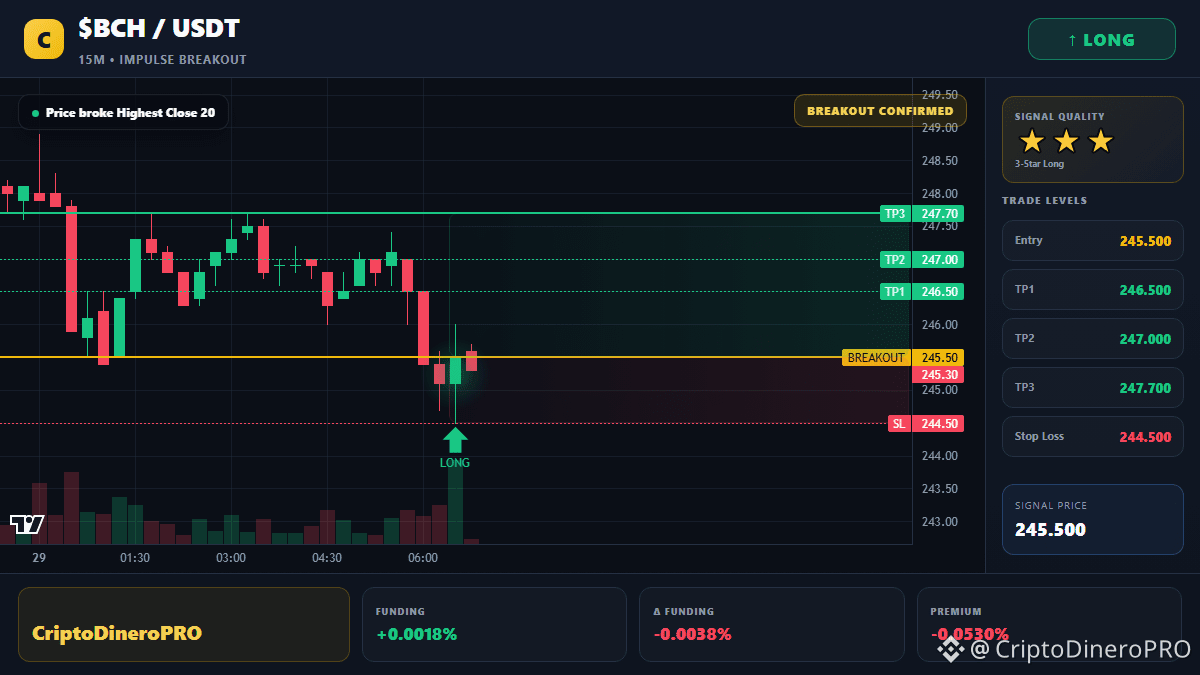Click the 04:30 time axis label
This screenshot has width=1200, height=675.
click(x=327, y=558)
